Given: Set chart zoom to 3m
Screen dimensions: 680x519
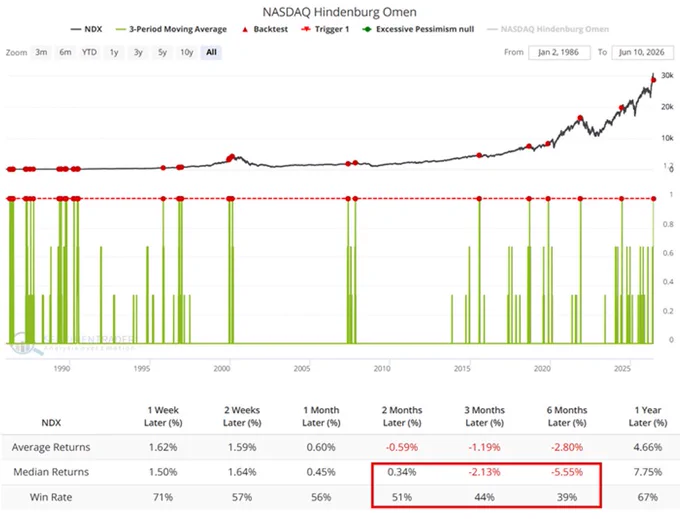Looking at the screenshot, I should [x=41, y=52].
